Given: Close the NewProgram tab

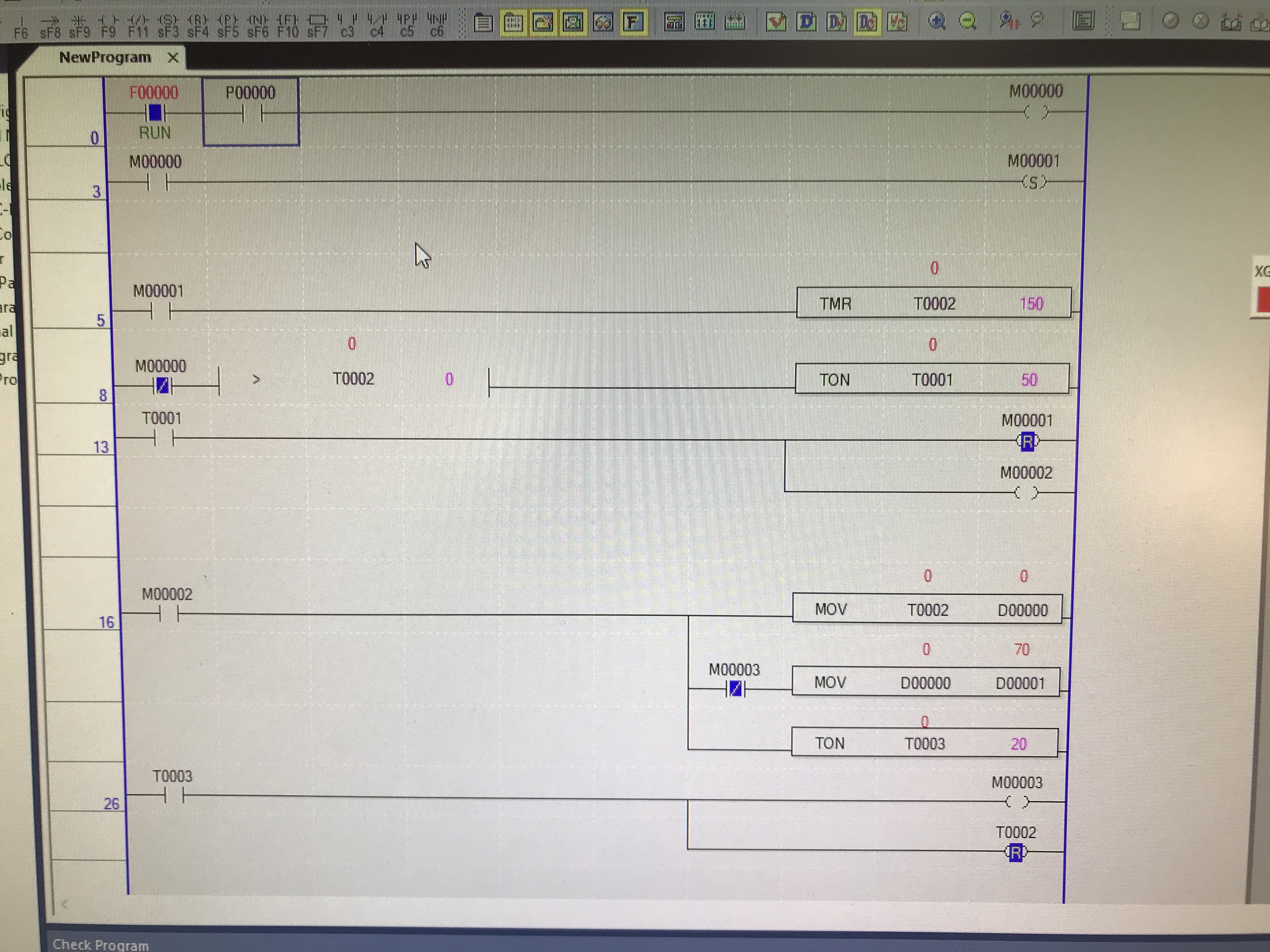Looking at the screenshot, I should (x=173, y=57).
